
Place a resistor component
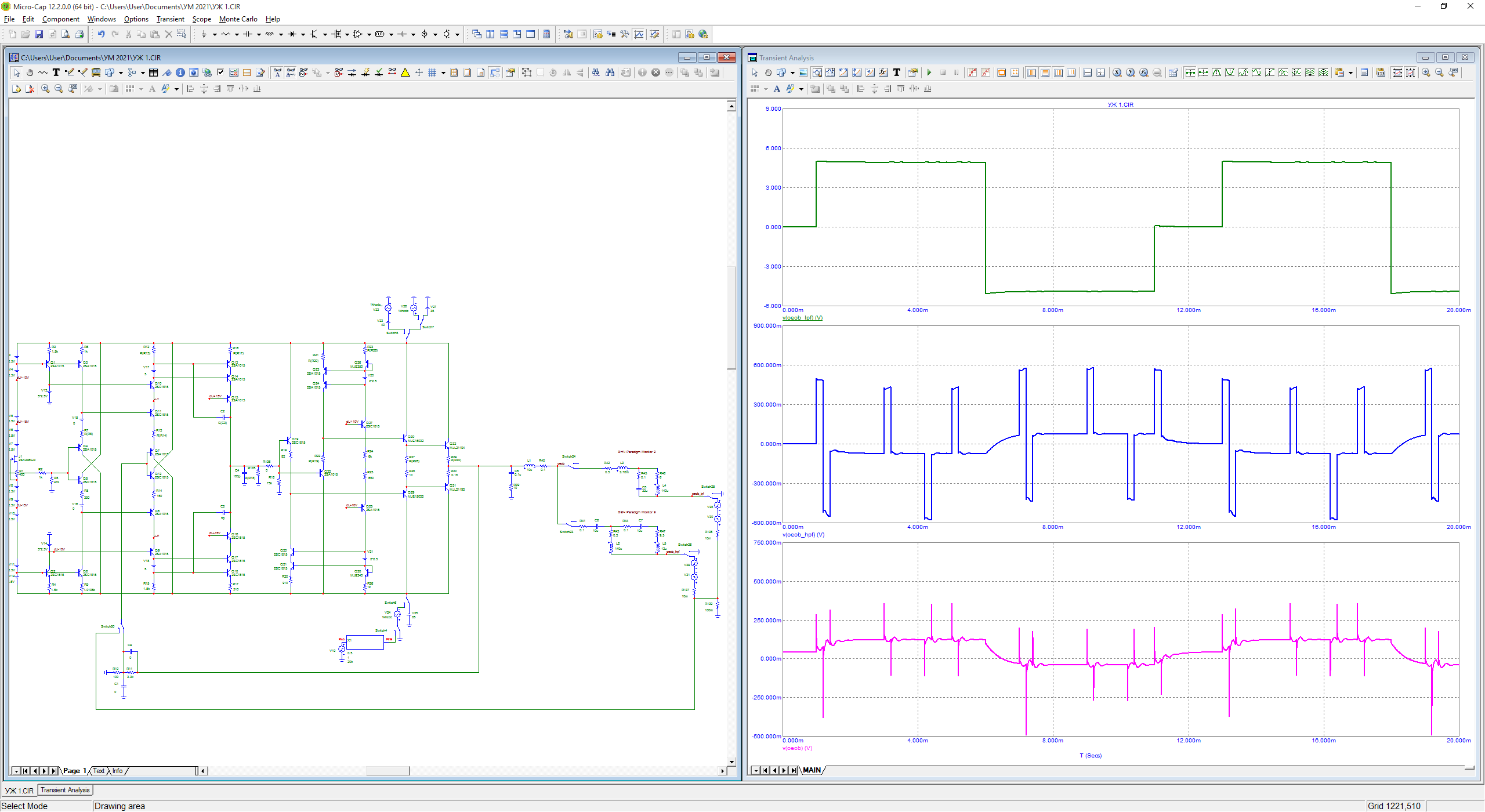[226, 34]
